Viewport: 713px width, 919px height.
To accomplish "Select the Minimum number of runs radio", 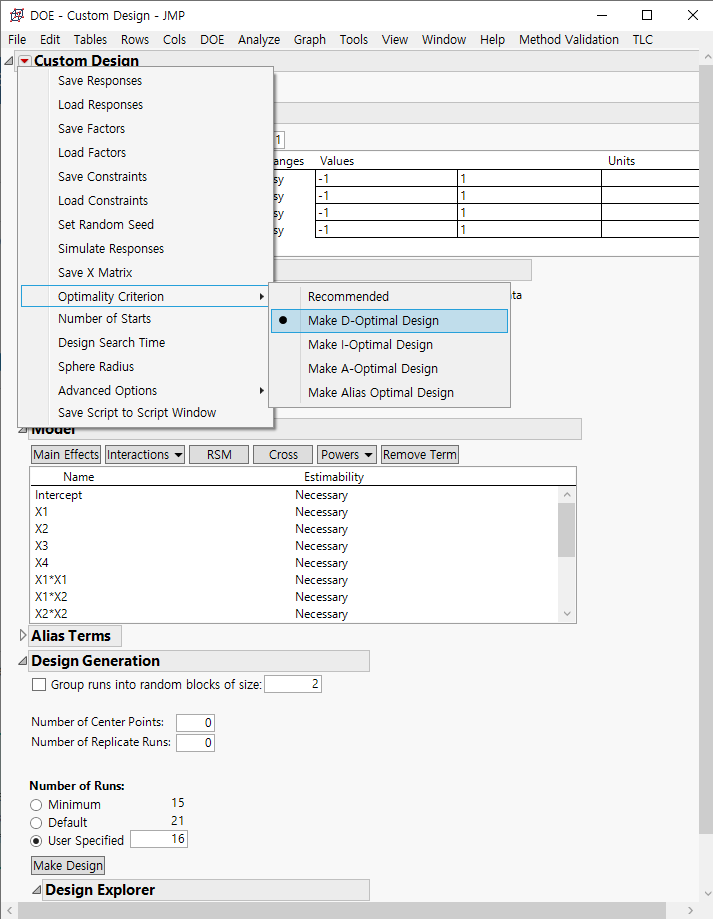I will point(37,805).
